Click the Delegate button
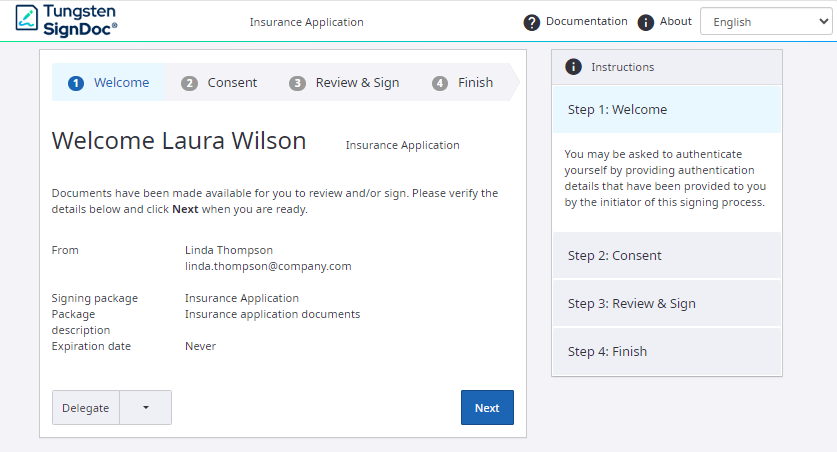Image resolution: width=837 pixels, height=452 pixels. tap(86, 408)
